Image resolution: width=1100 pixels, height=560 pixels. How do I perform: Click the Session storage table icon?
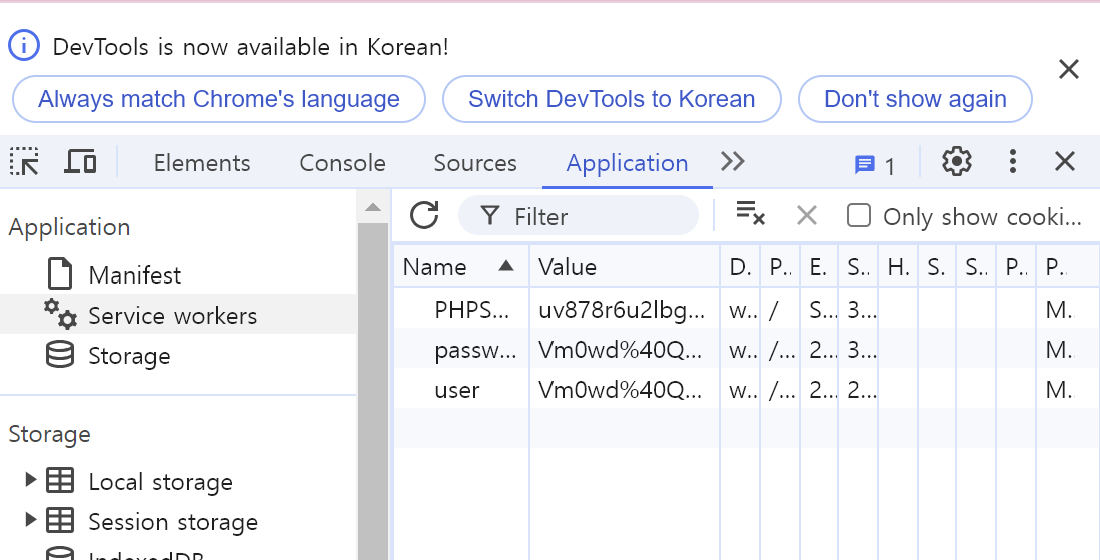[60, 521]
